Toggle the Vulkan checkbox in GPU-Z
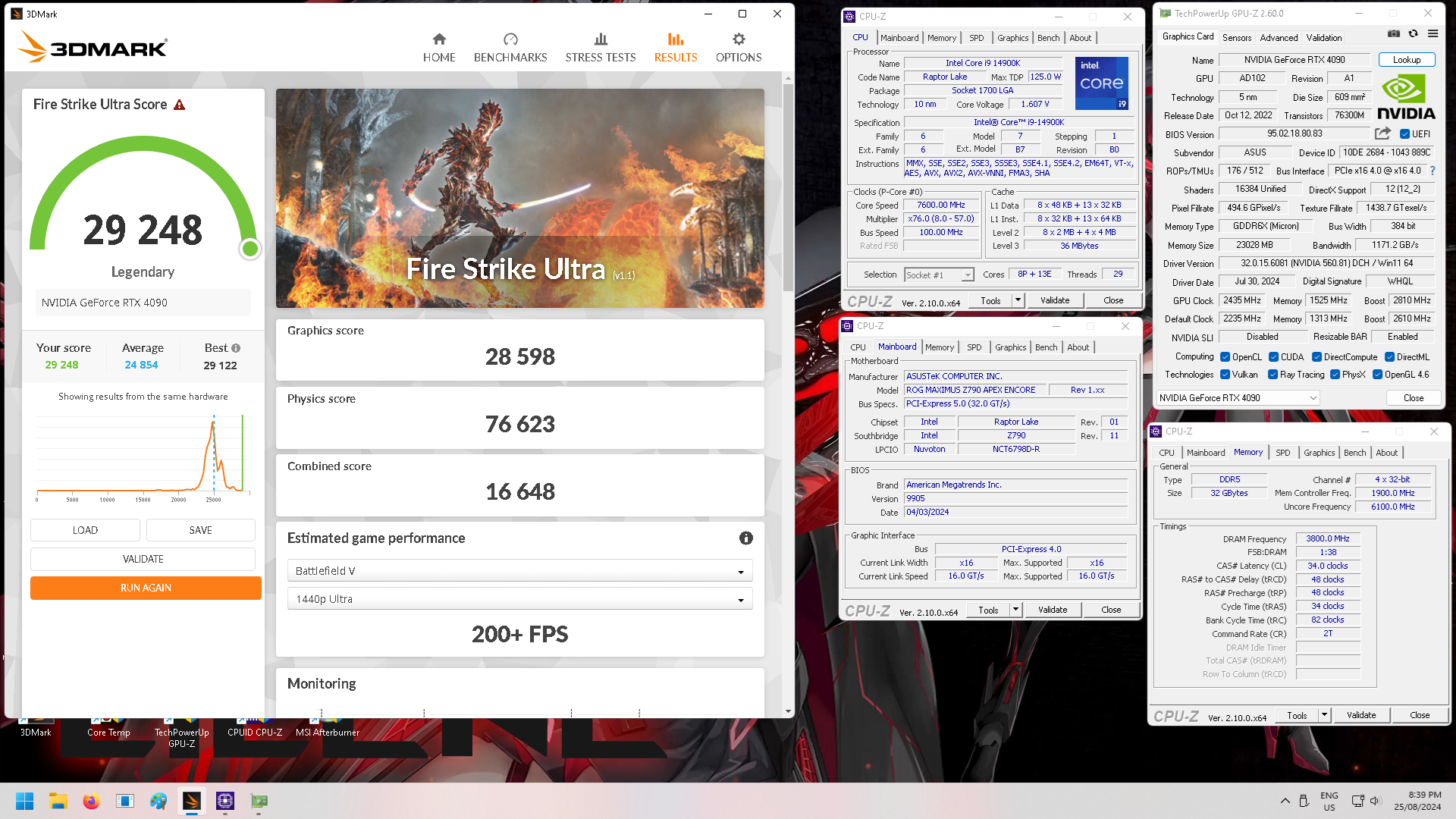1456x819 pixels. [x=1225, y=375]
